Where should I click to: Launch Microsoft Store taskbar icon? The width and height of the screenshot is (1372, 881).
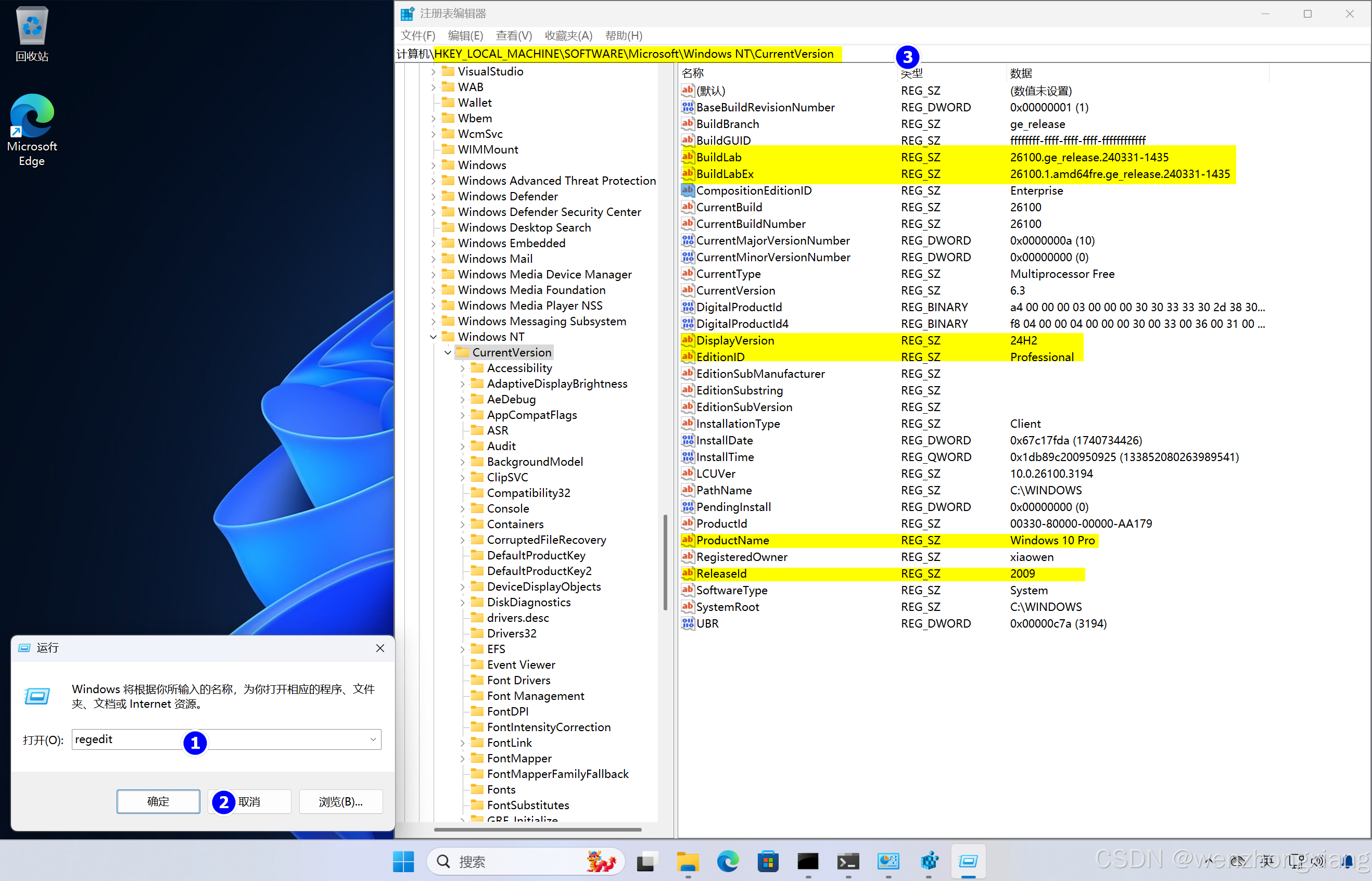pyautogui.click(x=767, y=861)
